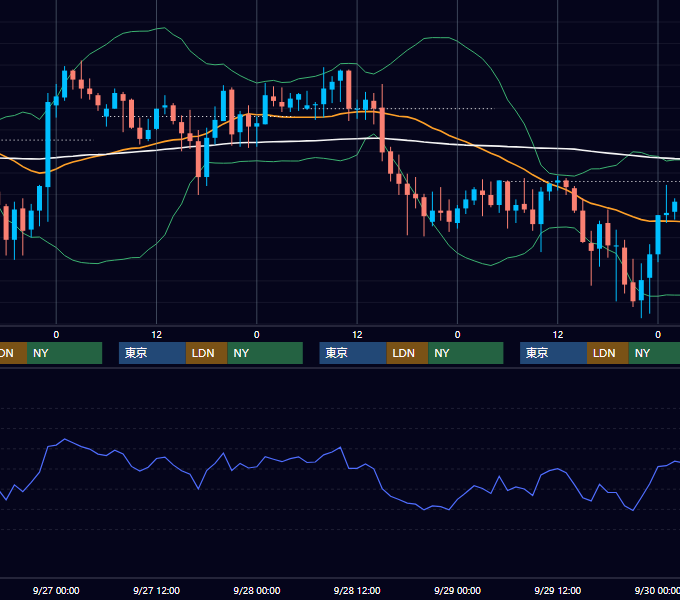
Task: Click the hour label 12 above 9/29 12:00
Action: 558,335
